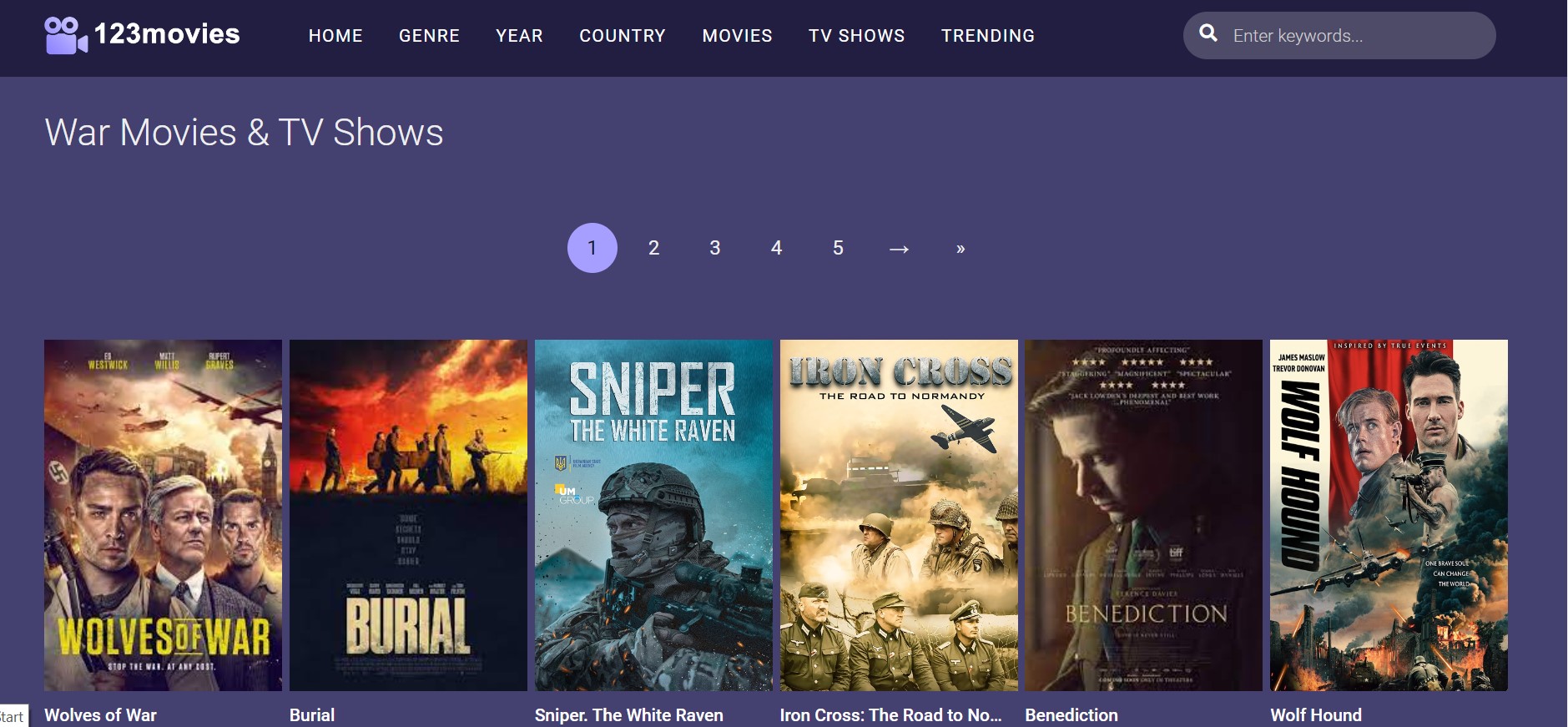Click the Benediction title link
Screen dimensions: 1568x727
coord(1071,715)
